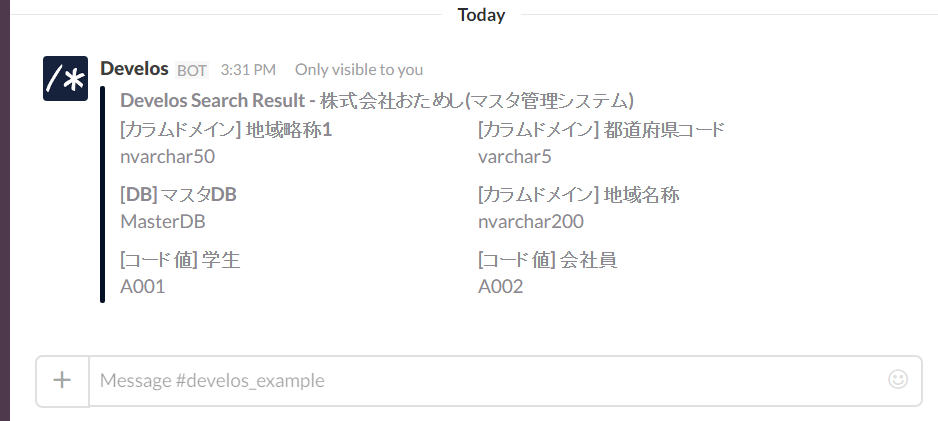The image size is (938, 421).
Task: Open the emoji picker smiley icon
Action: 897,379
